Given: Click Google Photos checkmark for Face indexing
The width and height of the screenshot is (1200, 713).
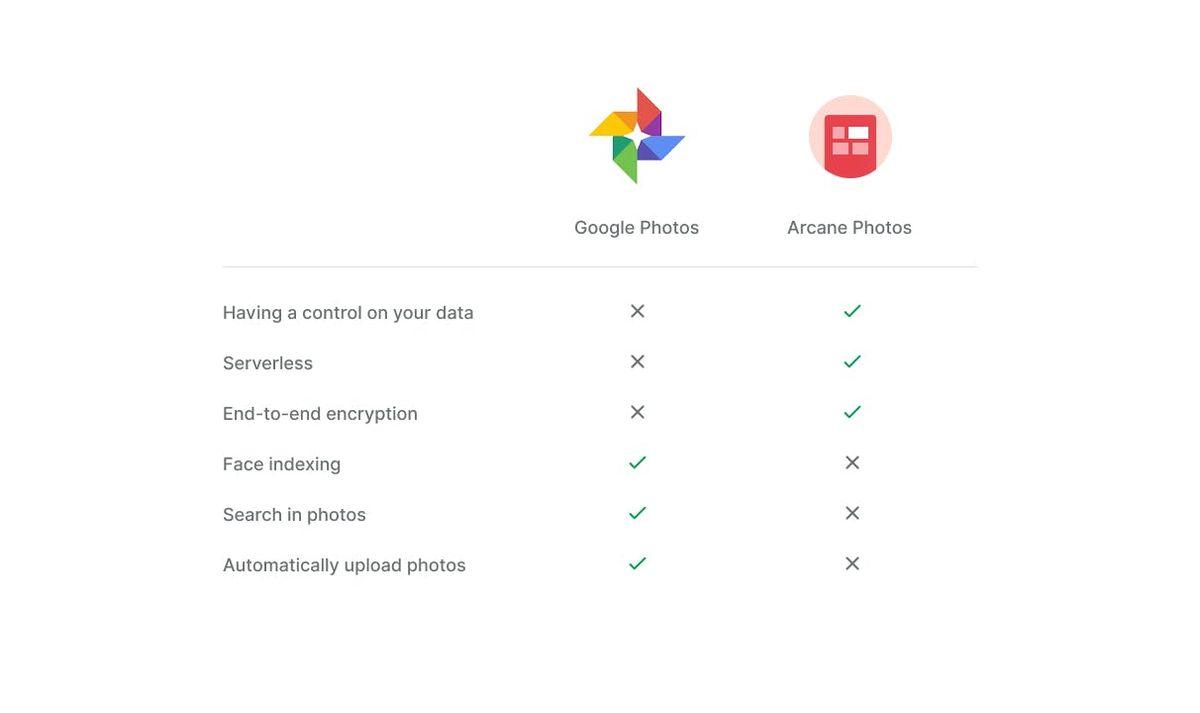Looking at the screenshot, I should coord(637,462).
